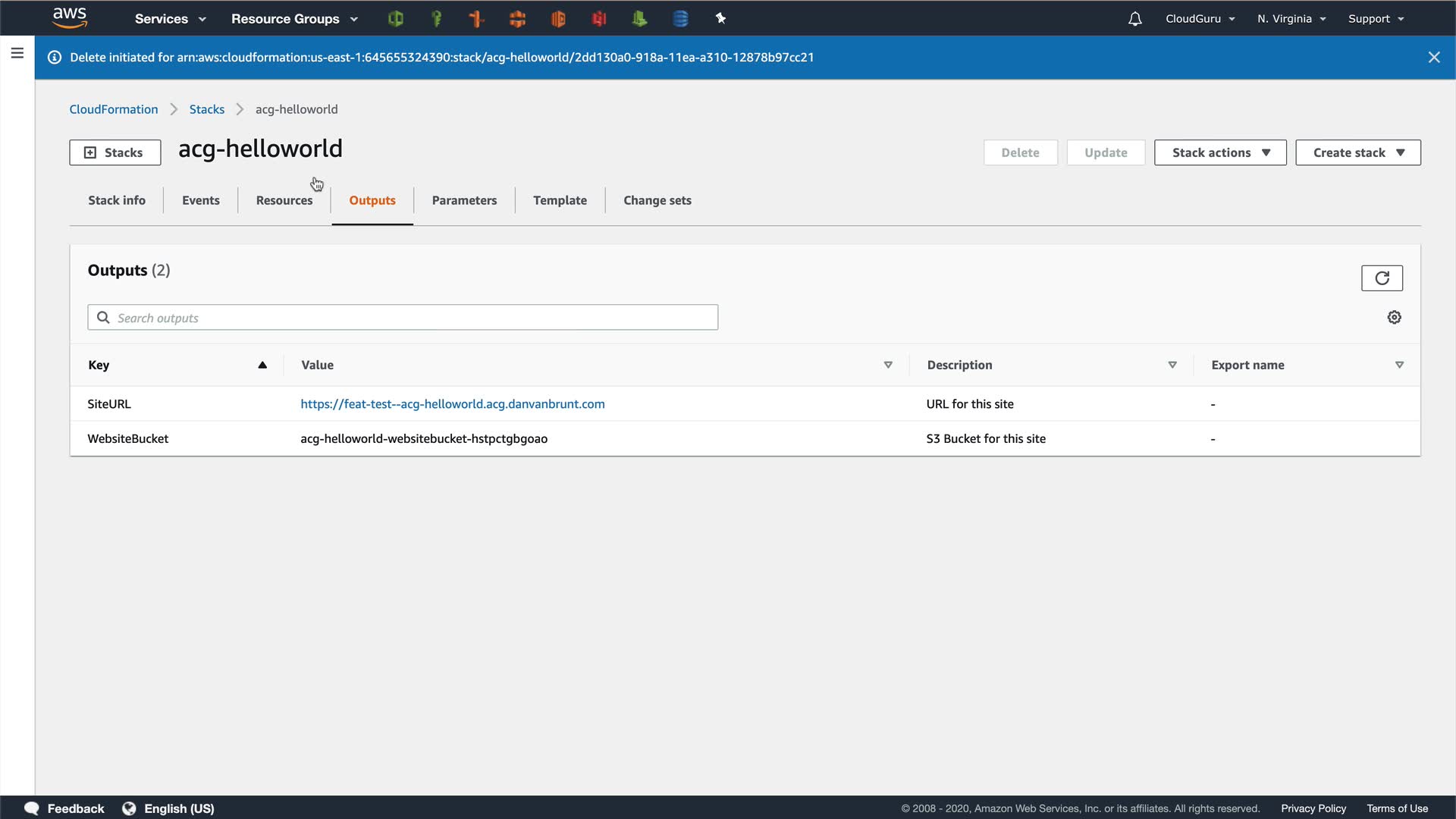Open outputs table preferences gear
Screen dimensions: 1456x819
[1394, 318]
